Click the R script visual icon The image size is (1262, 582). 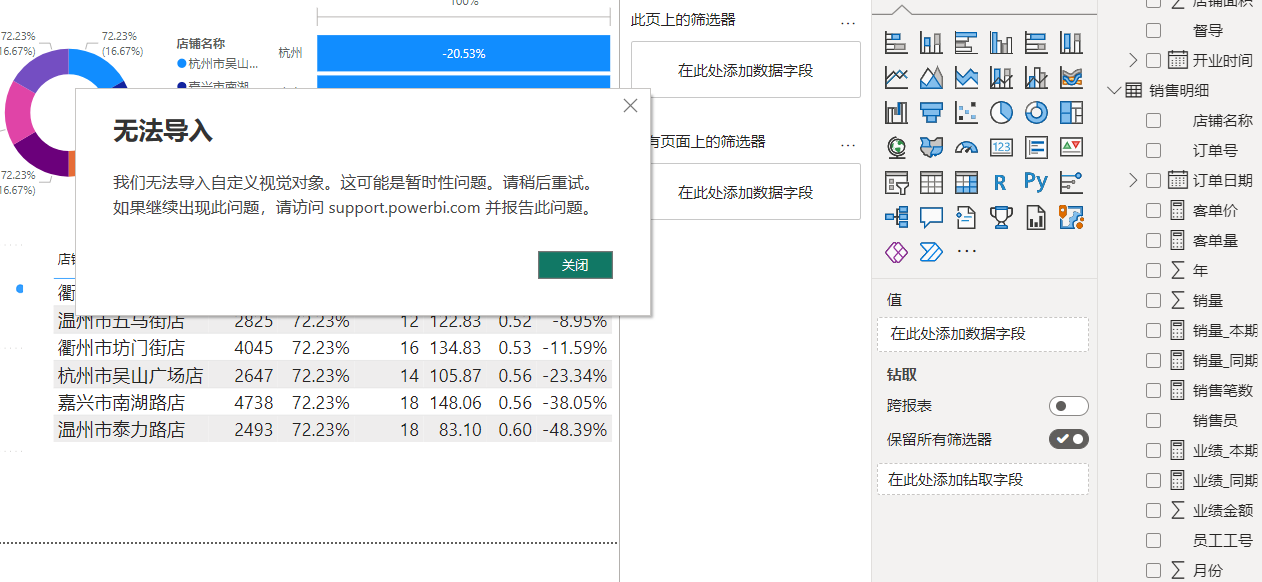(1001, 182)
